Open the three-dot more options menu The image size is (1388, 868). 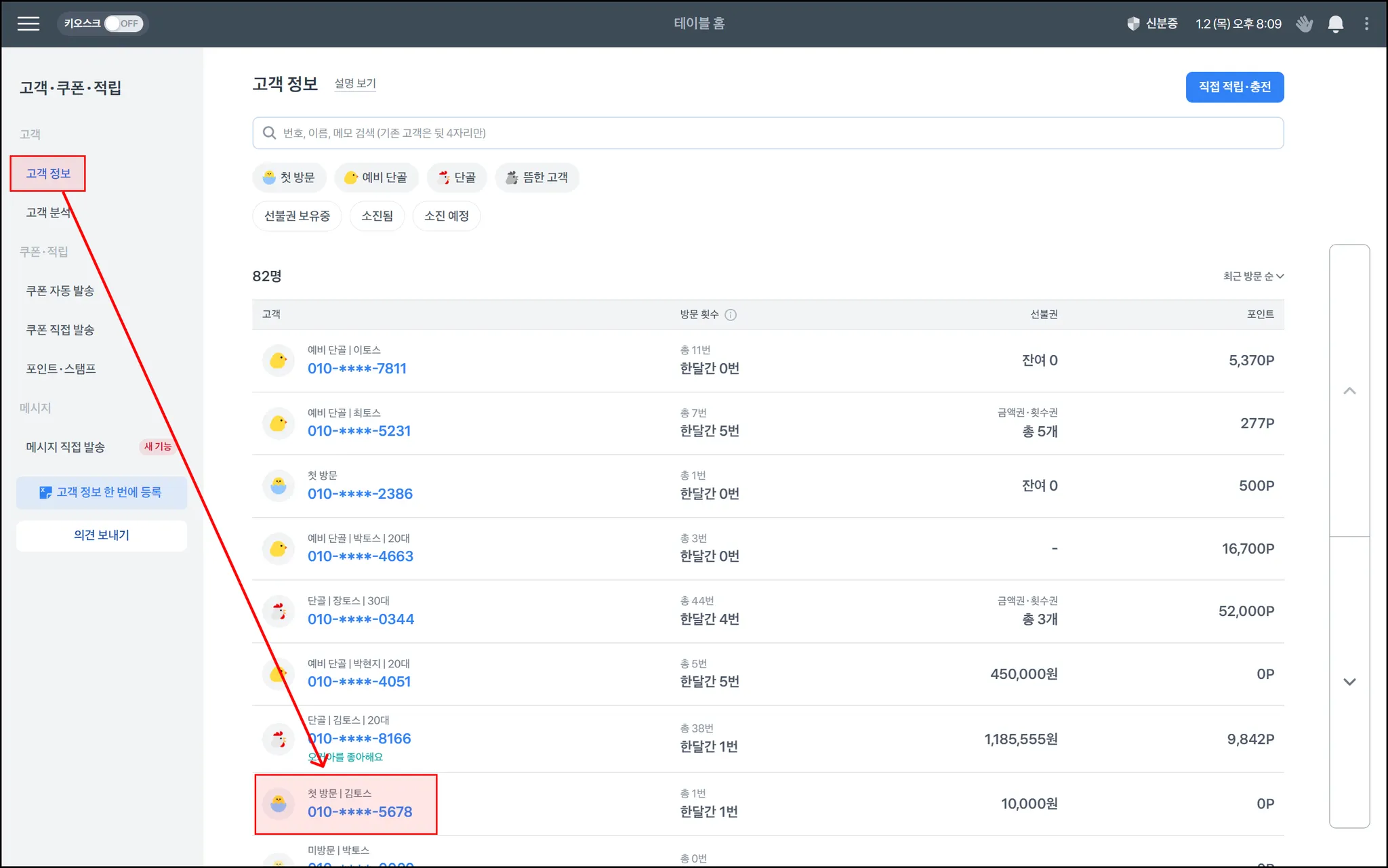(x=1366, y=24)
